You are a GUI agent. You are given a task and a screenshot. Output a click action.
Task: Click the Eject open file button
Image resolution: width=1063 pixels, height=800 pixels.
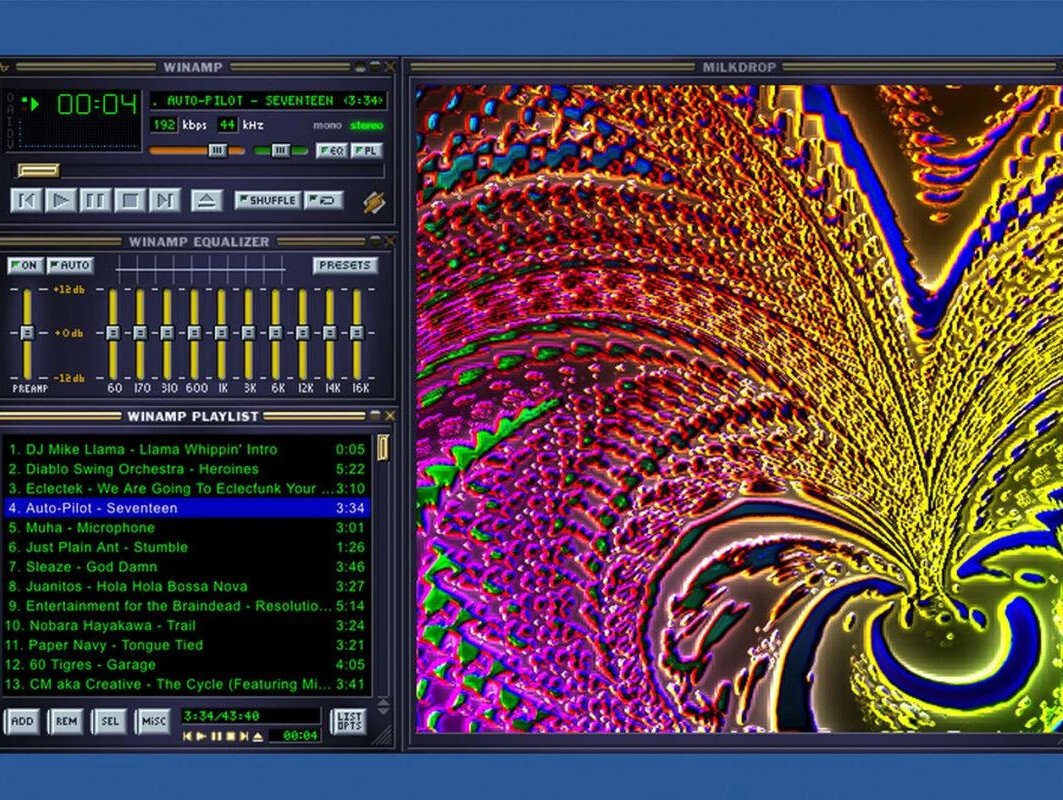[x=206, y=201]
